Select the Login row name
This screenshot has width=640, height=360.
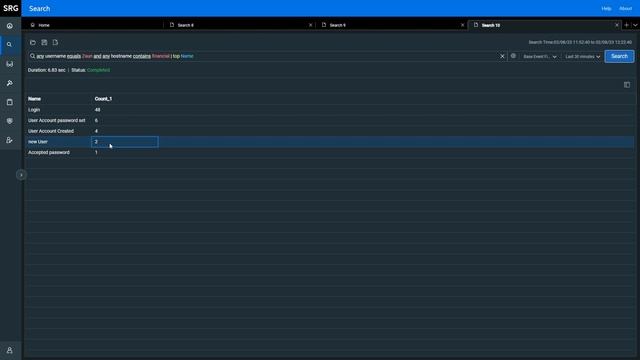(34, 110)
